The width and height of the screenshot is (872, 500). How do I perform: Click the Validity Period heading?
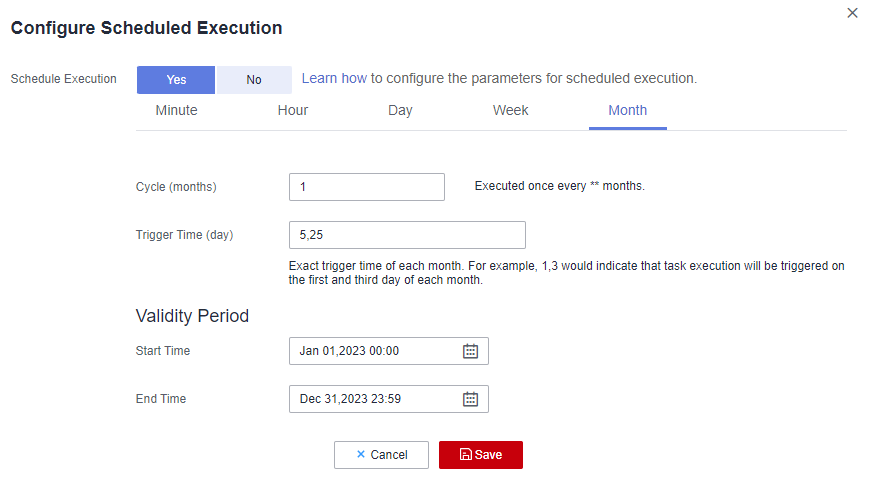click(x=192, y=316)
